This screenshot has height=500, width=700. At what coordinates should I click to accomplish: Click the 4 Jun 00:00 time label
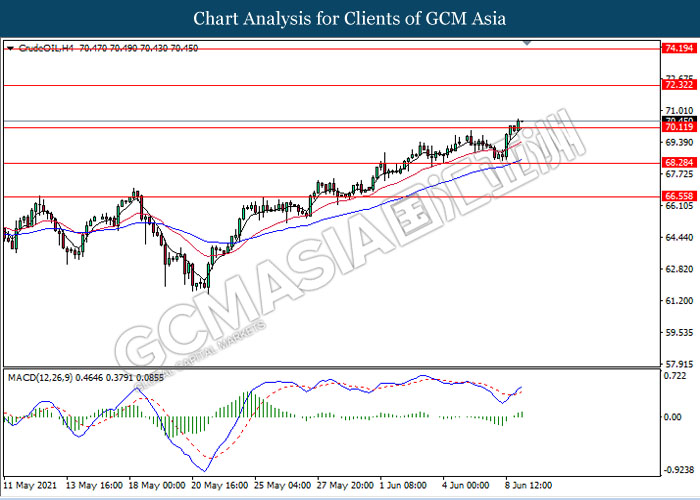pyautogui.click(x=466, y=485)
